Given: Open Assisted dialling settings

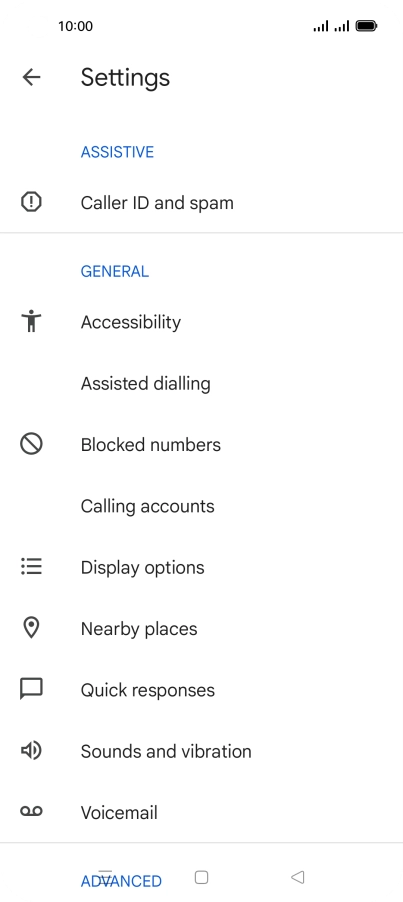Looking at the screenshot, I should pyautogui.click(x=201, y=383).
